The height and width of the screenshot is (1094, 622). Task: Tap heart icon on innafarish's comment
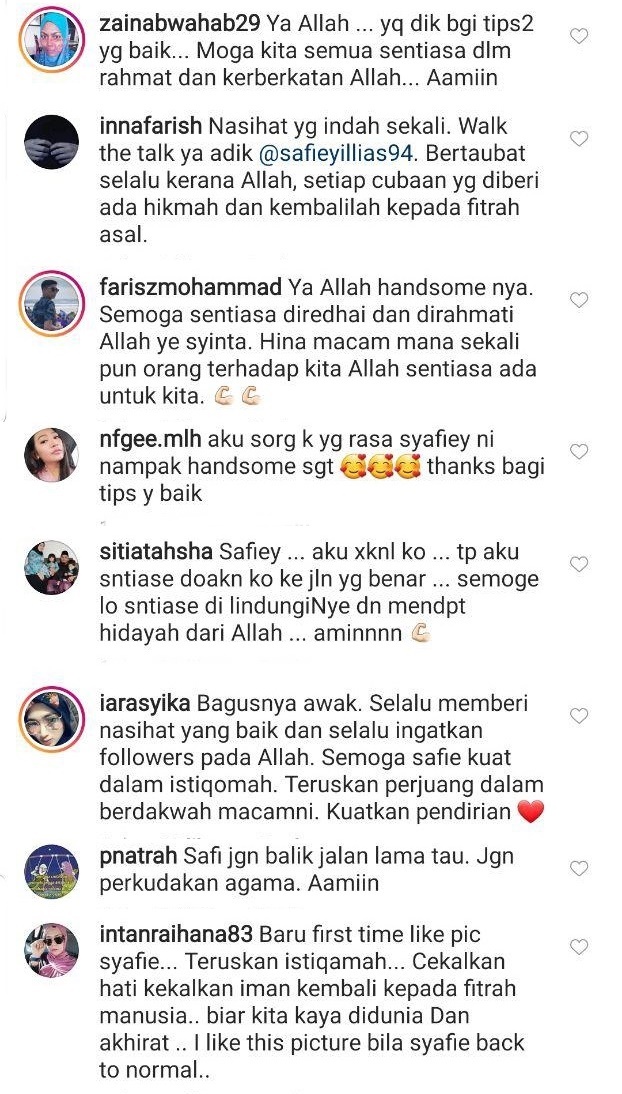[x=579, y=139]
